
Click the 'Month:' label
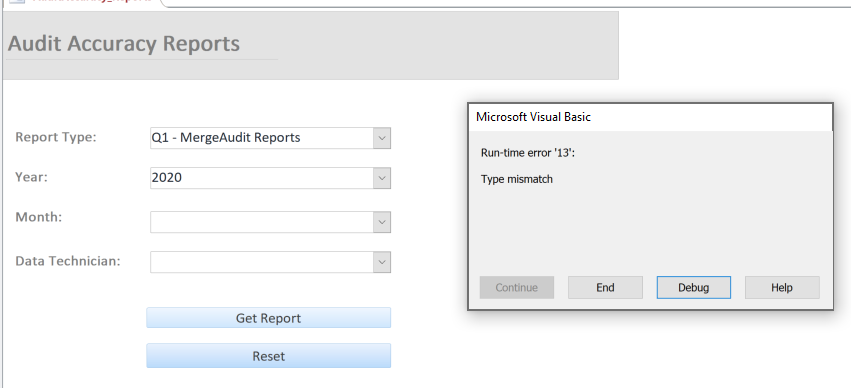click(x=39, y=217)
